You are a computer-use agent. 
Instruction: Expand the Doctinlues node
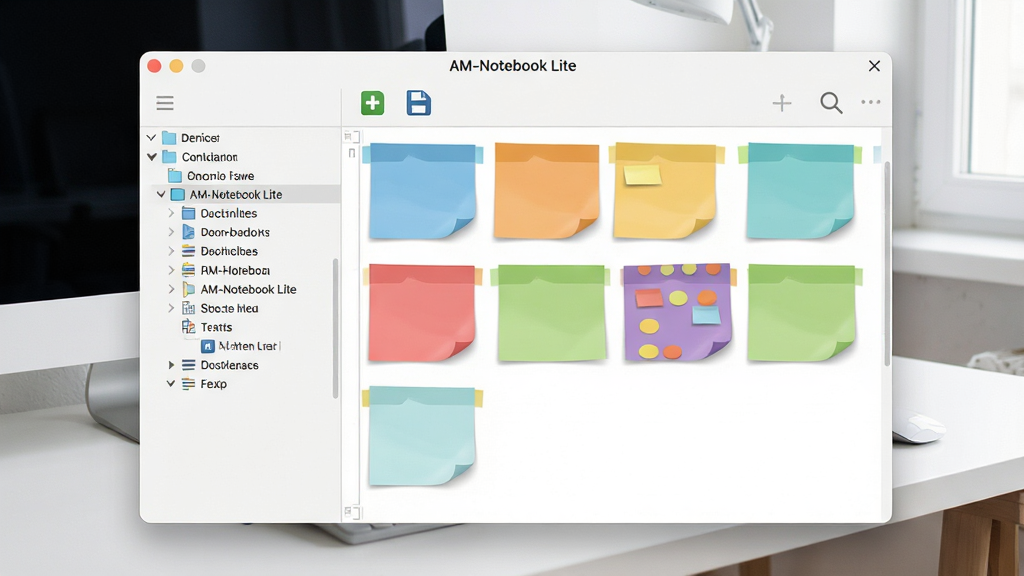171,213
